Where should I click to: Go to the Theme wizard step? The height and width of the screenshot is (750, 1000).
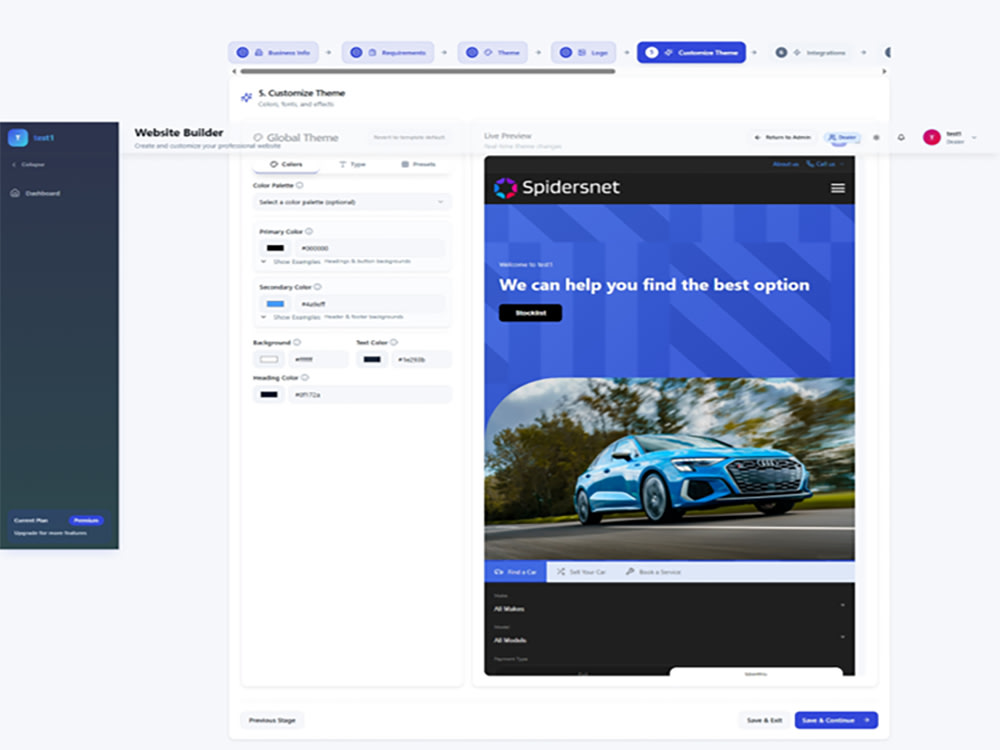pos(492,52)
